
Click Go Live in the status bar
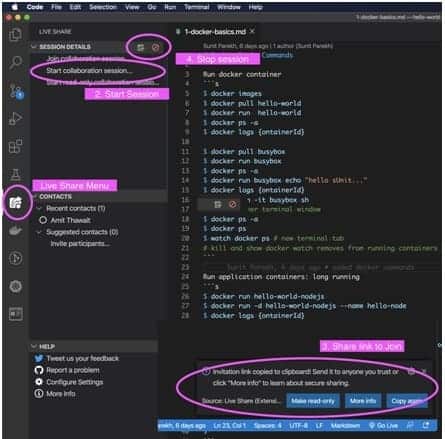pyautogui.click(x=383, y=426)
